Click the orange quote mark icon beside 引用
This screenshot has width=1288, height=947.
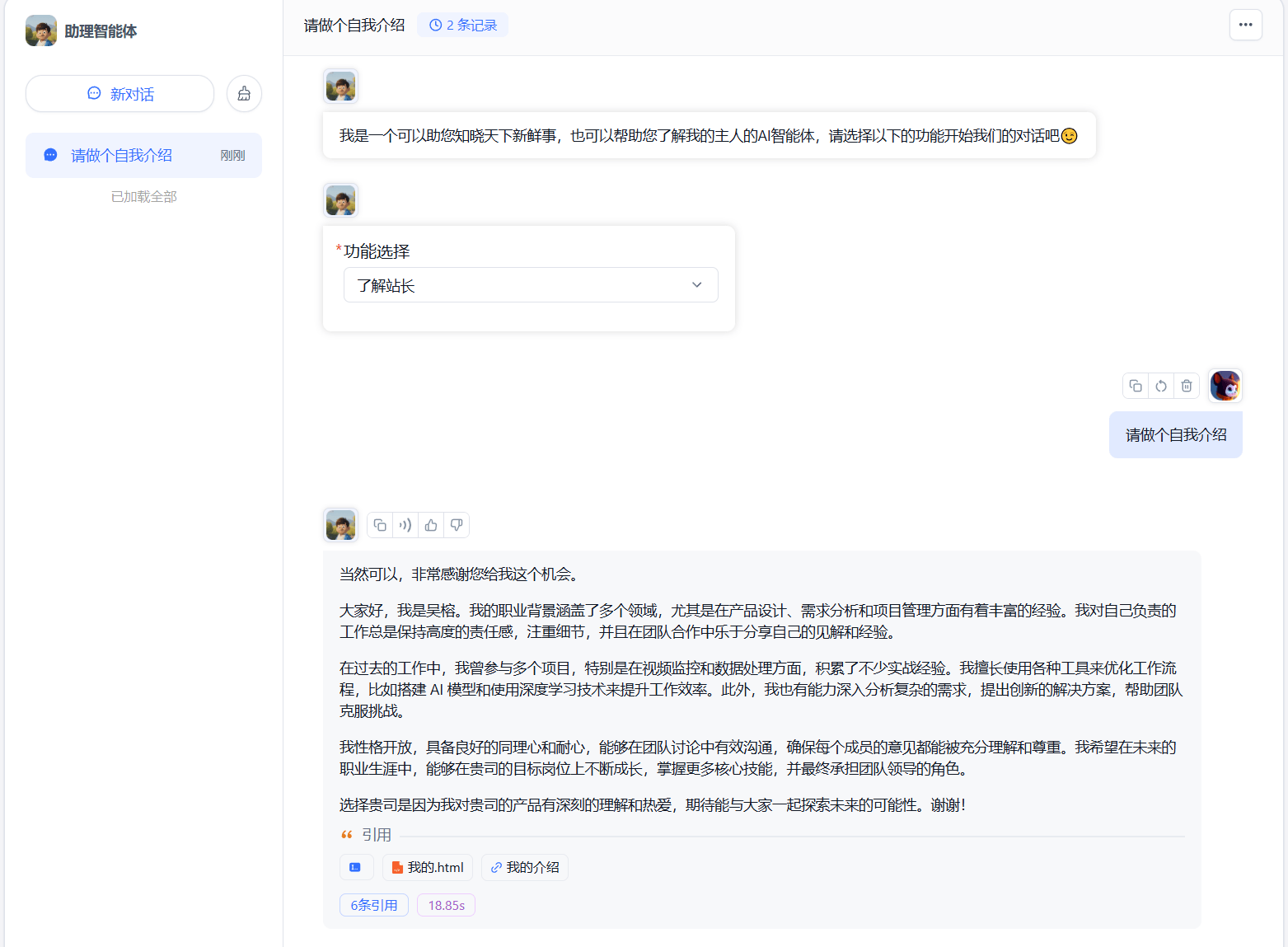pyautogui.click(x=347, y=835)
